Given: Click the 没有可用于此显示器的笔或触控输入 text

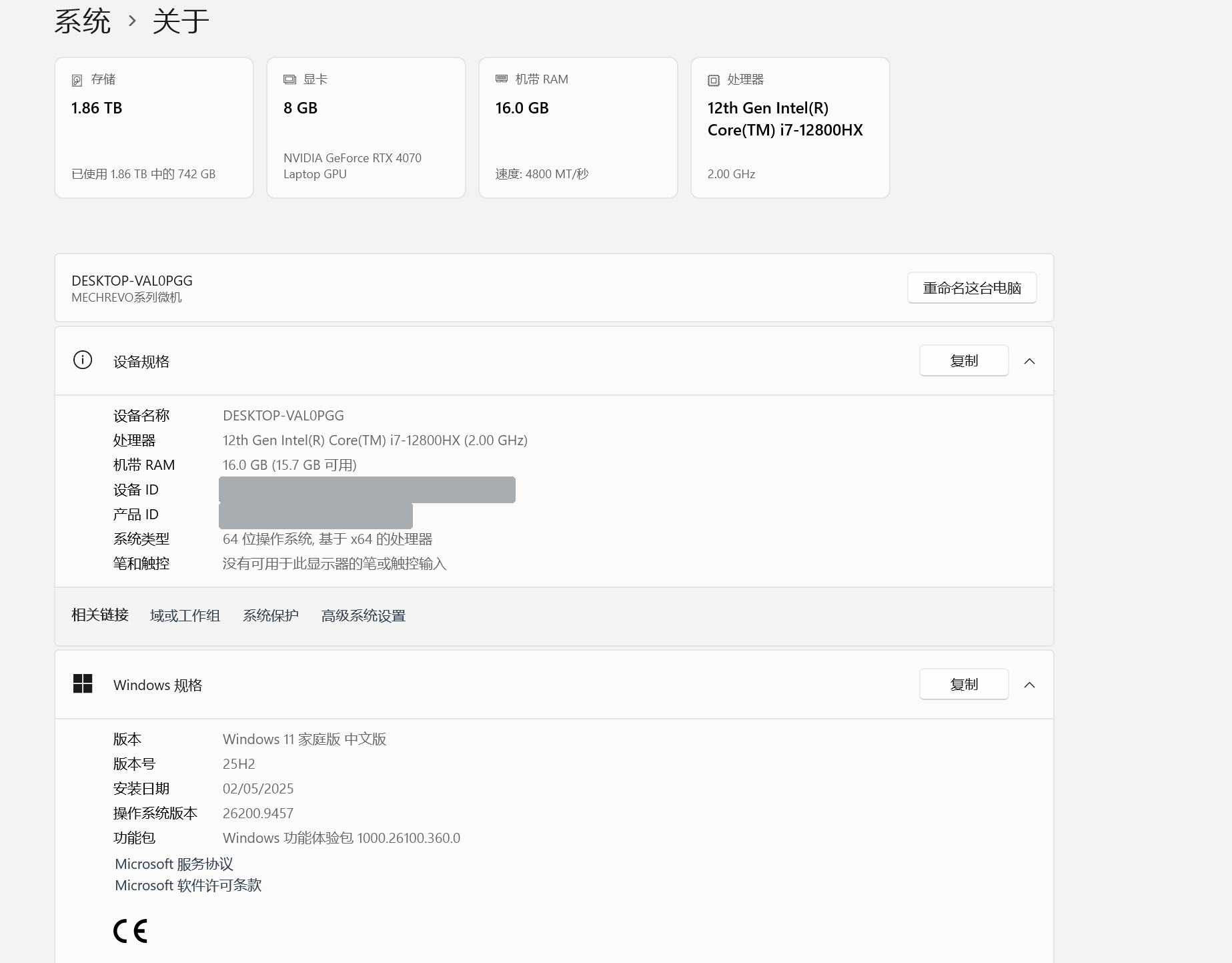Looking at the screenshot, I should (x=334, y=564).
